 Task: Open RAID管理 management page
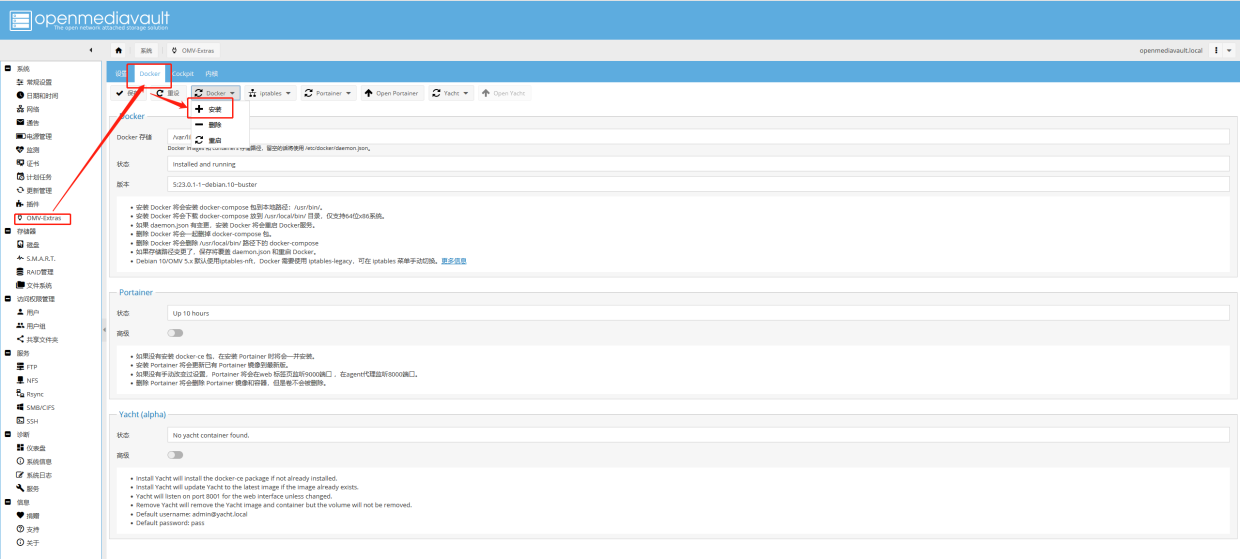pyautogui.click(x=41, y=271)
